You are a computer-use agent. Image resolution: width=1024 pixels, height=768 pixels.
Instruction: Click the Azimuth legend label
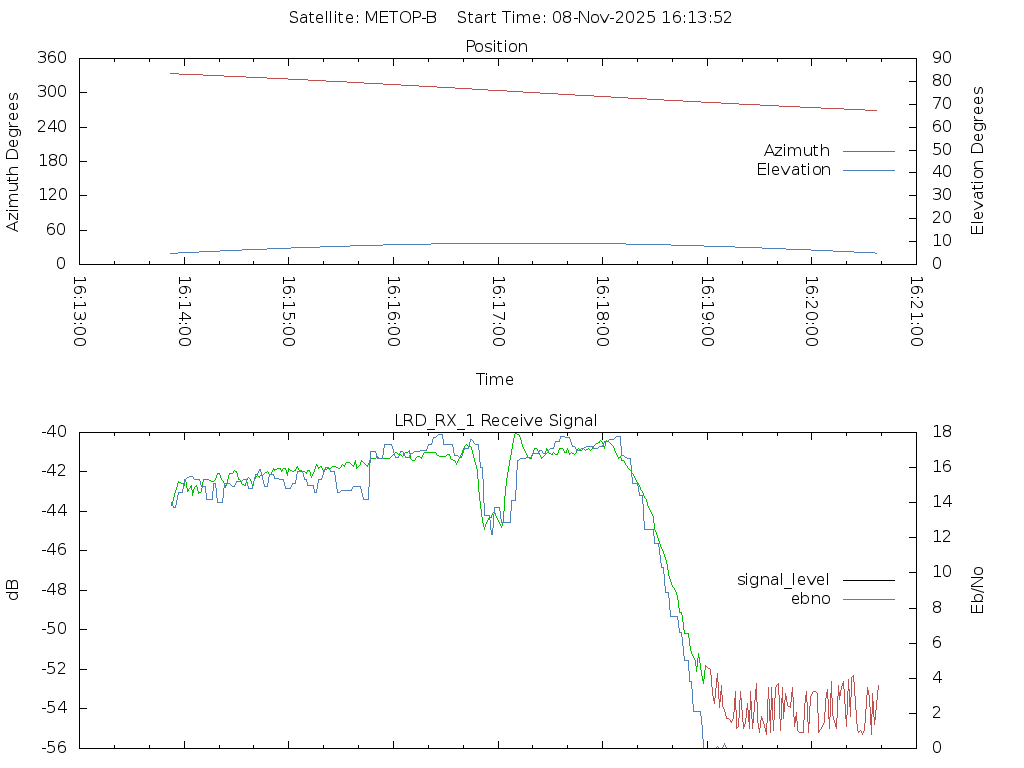pos(796,151)
